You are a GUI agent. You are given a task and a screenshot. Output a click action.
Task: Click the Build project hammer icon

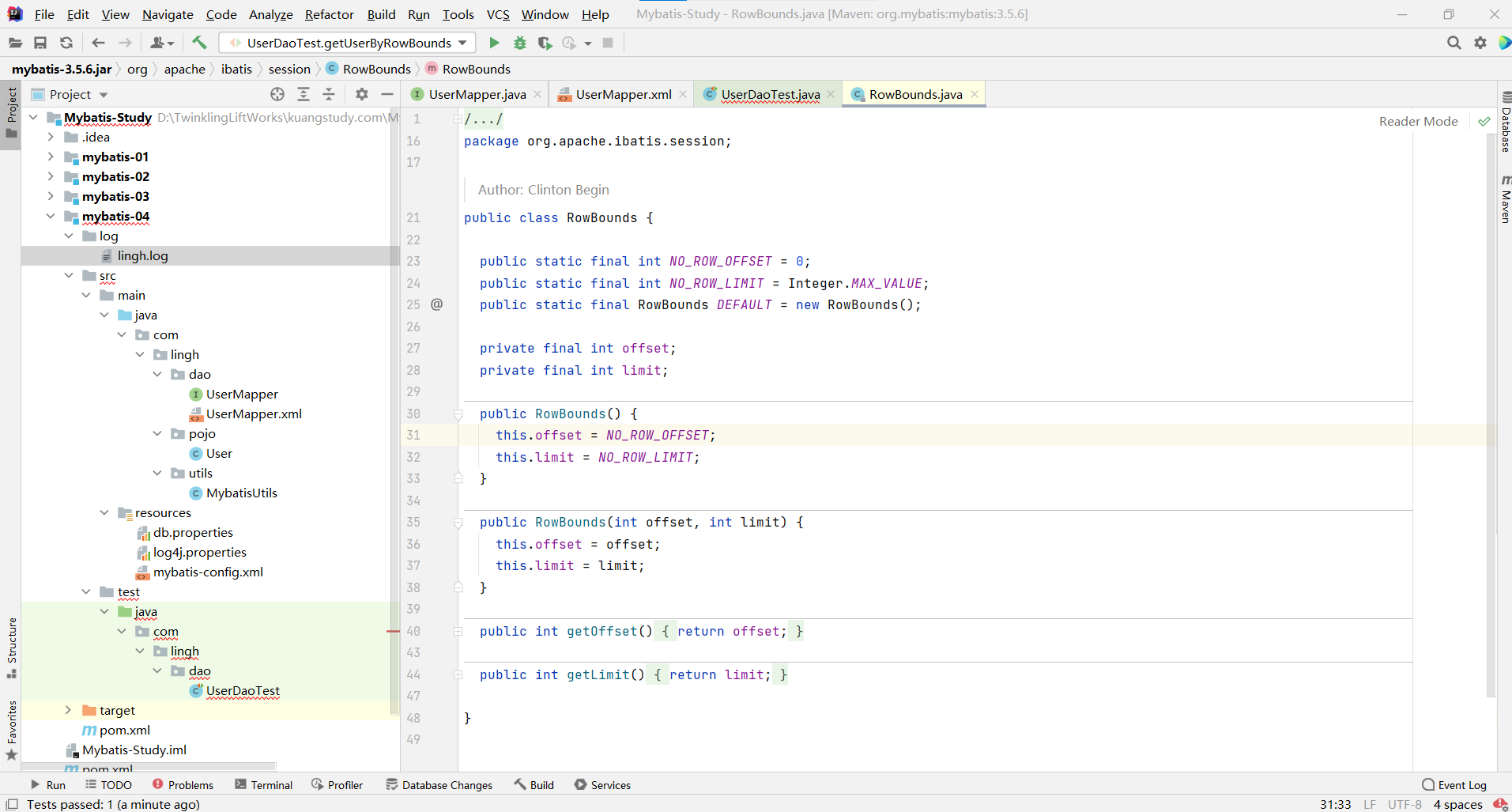click(x=199, y=43)
